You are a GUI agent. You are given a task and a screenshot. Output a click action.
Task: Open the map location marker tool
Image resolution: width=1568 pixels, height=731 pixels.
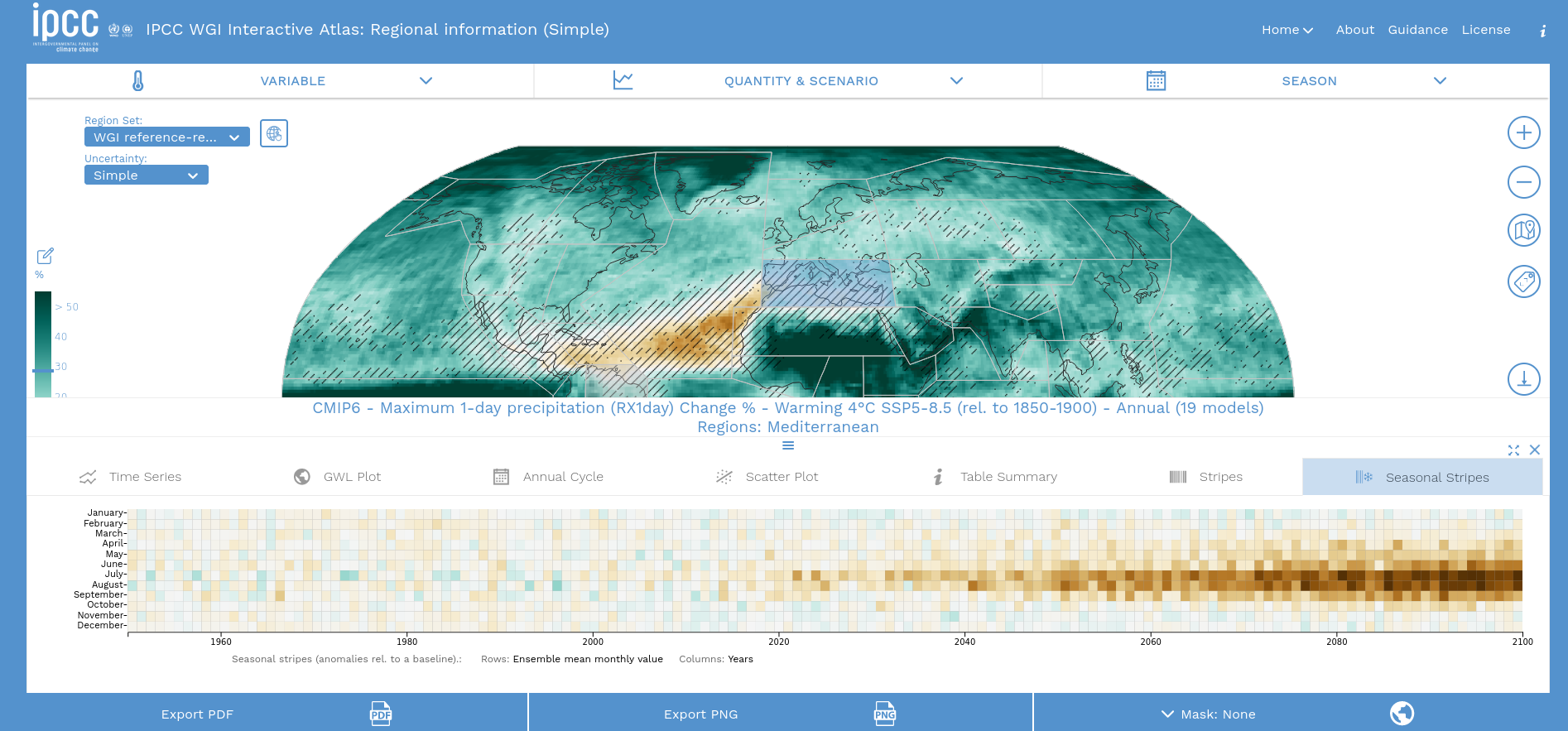click(x=1523, y=230)
